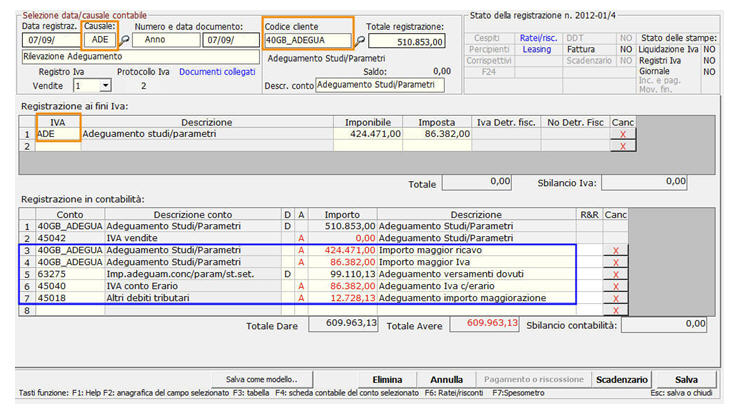Select account cell 45018

coord(70,298)
